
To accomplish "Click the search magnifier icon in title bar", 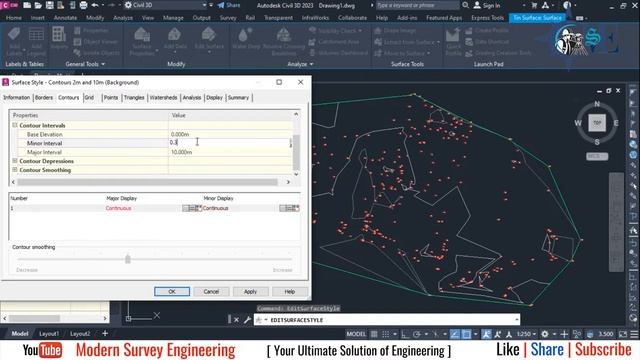I will point(465,5).
